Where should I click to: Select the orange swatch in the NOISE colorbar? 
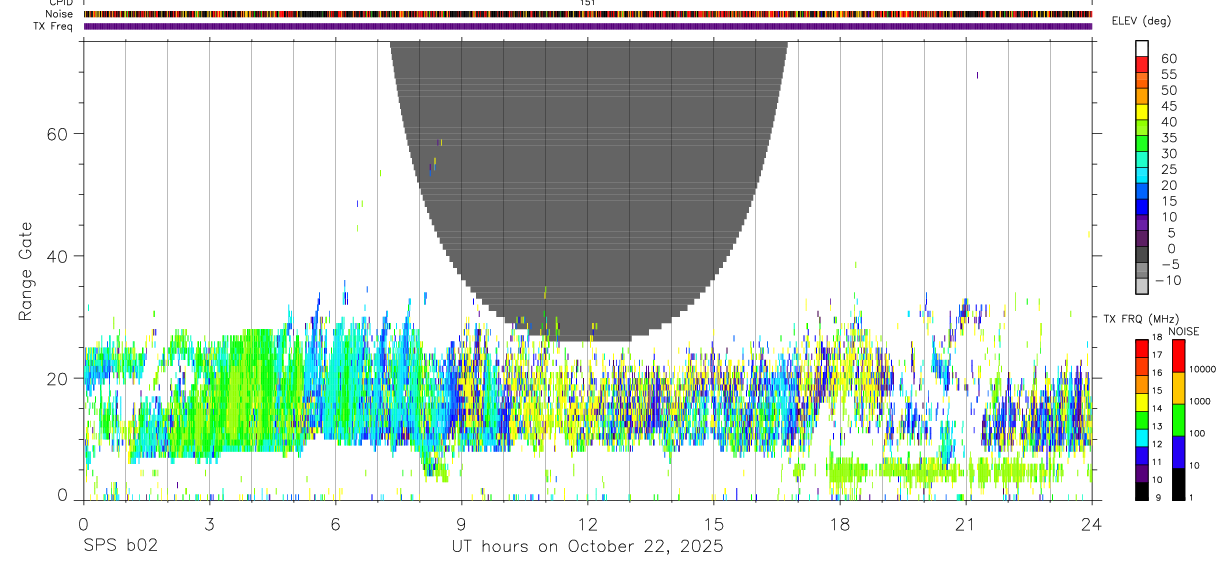coord(1178,388)
